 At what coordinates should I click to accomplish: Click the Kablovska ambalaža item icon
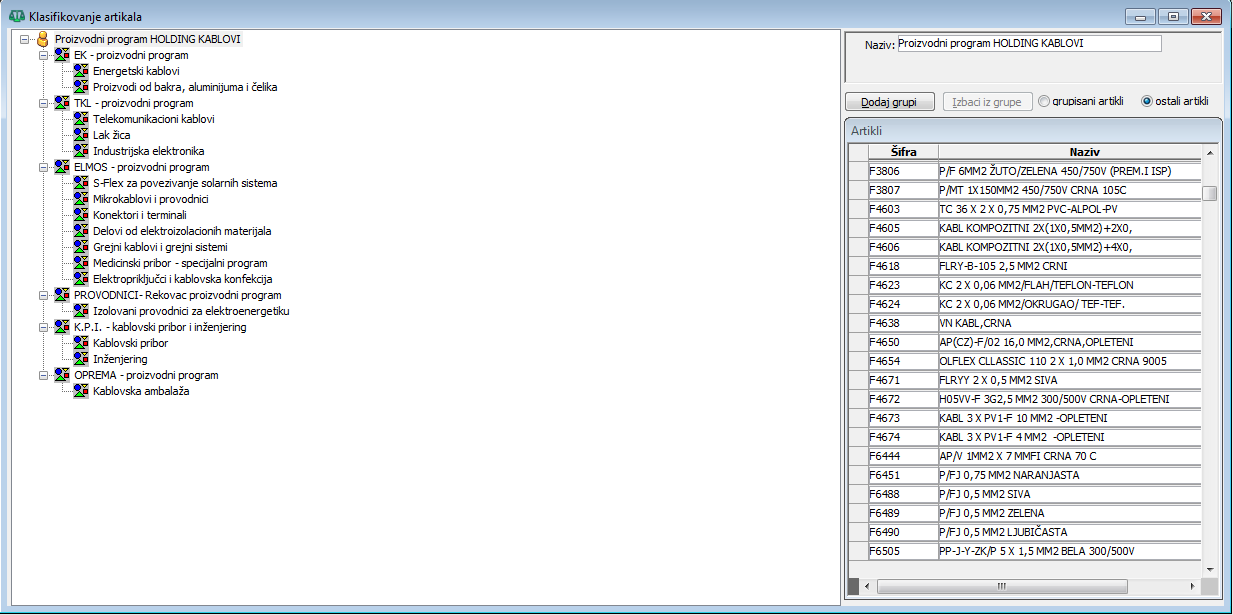click(81, 391)
